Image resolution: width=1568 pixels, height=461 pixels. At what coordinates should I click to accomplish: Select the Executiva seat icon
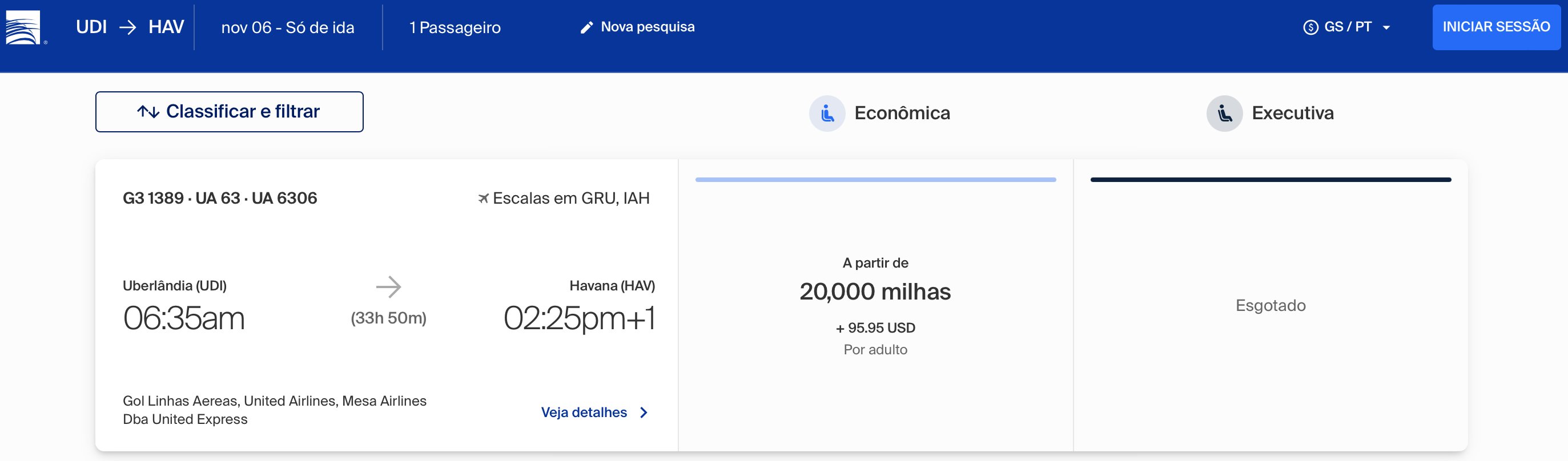(1224, 113)
